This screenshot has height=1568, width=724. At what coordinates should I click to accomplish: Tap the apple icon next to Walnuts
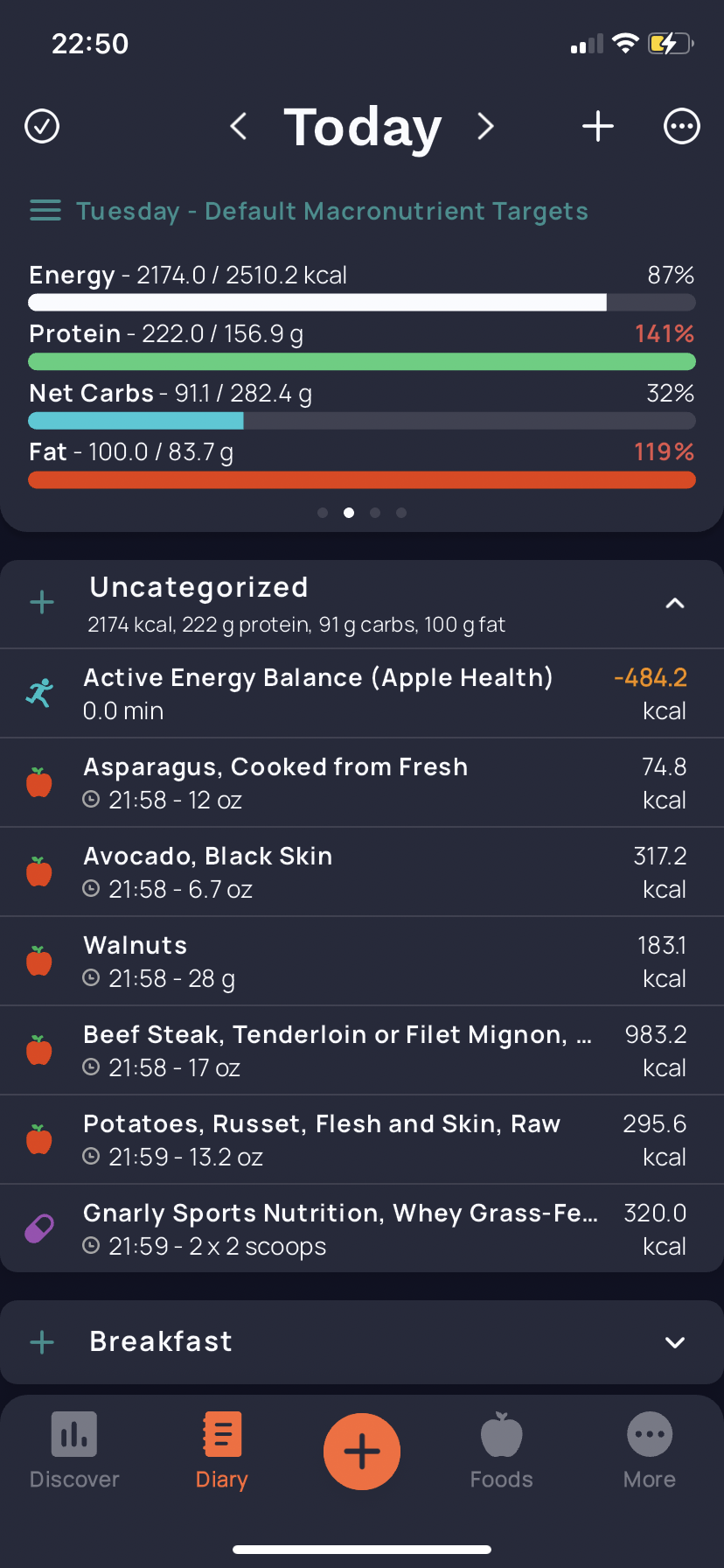(x=39, y=961)
